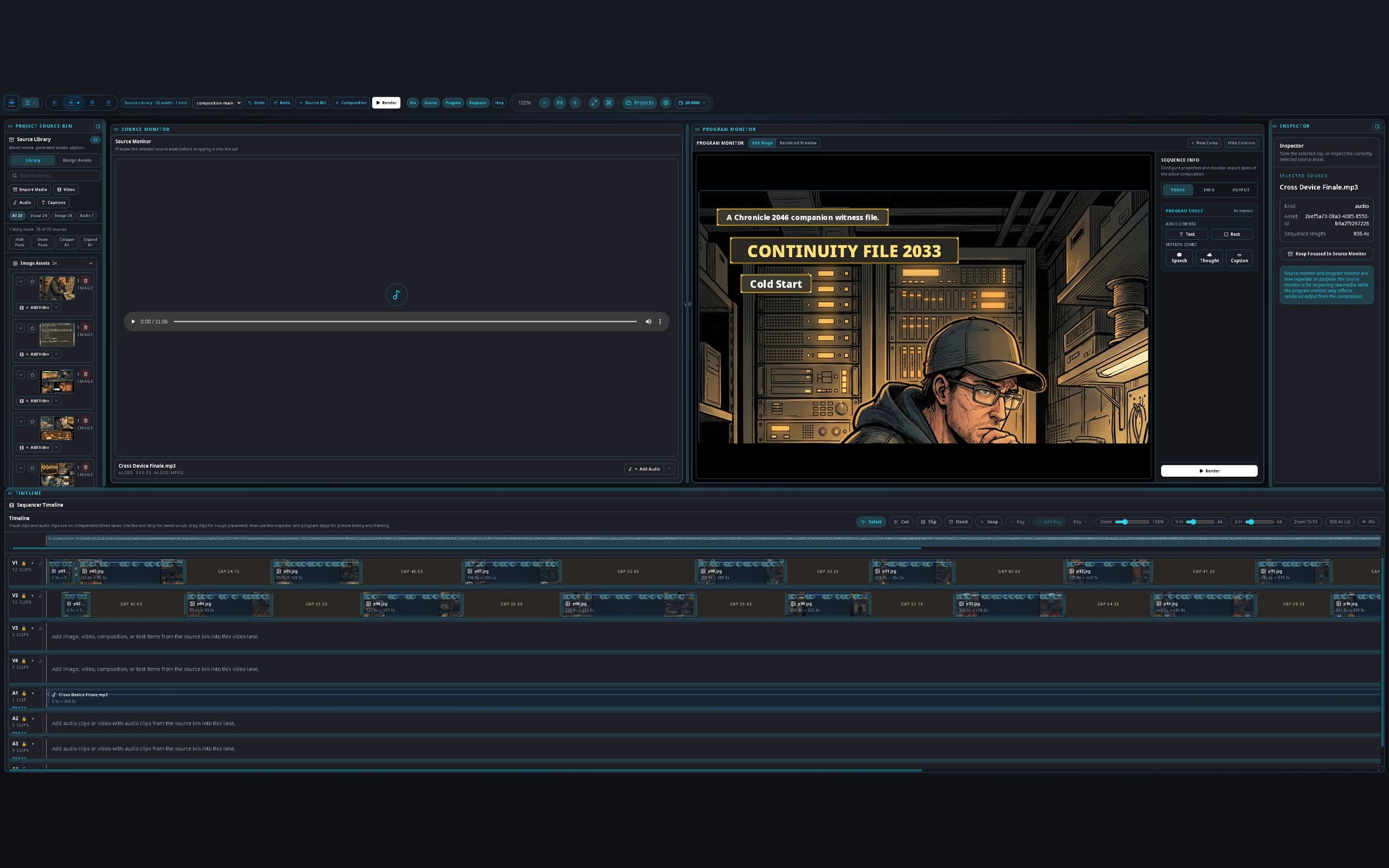Toggle lock on track V3

coord(23,629)
